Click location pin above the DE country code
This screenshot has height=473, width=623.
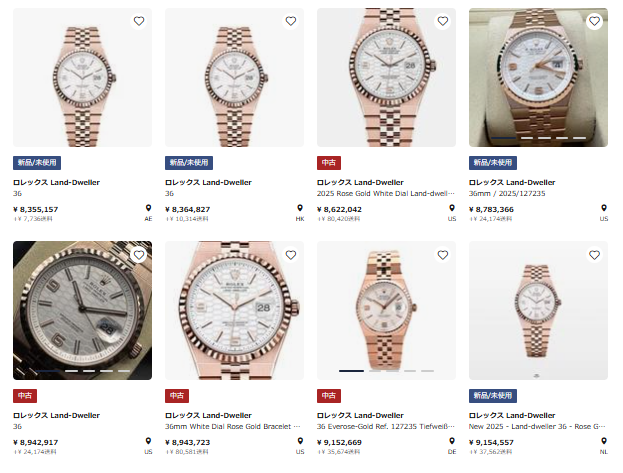click(x=452, y=441)
